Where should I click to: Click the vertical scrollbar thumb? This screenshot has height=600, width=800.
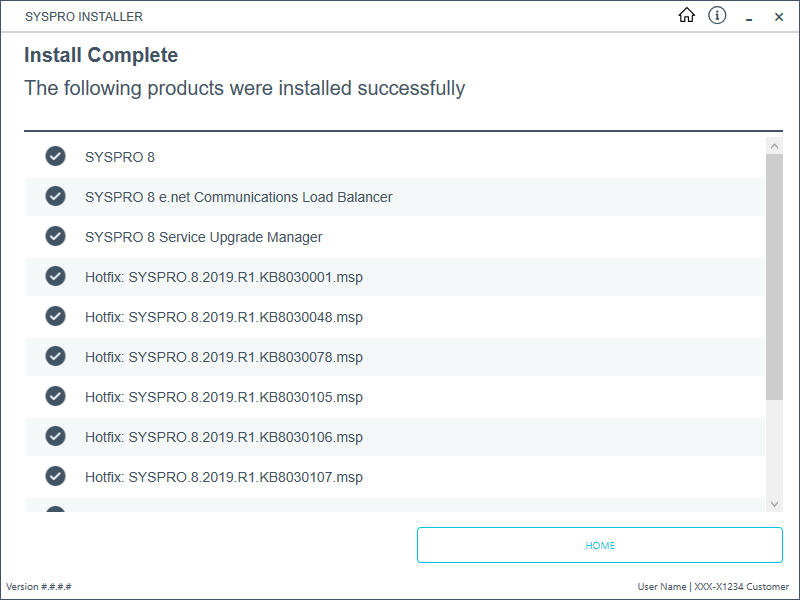774,277
